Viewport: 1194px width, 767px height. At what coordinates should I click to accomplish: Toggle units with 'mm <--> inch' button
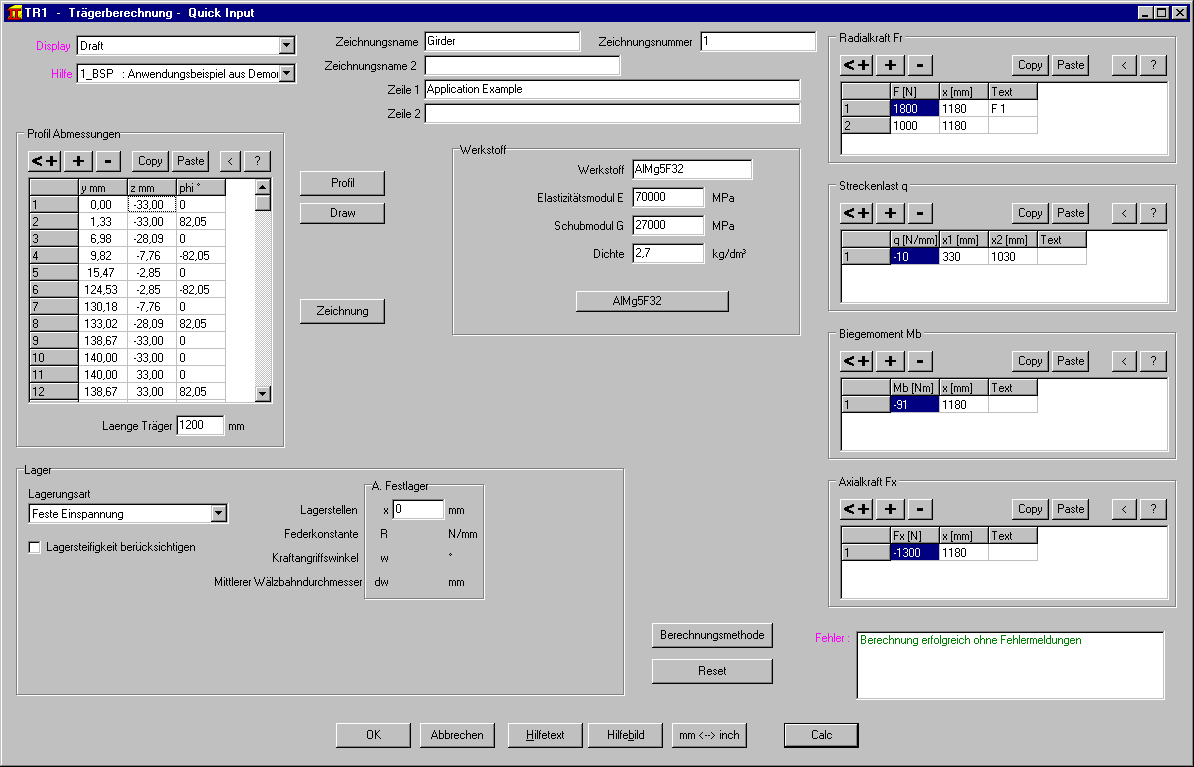[x=709, y=735]
